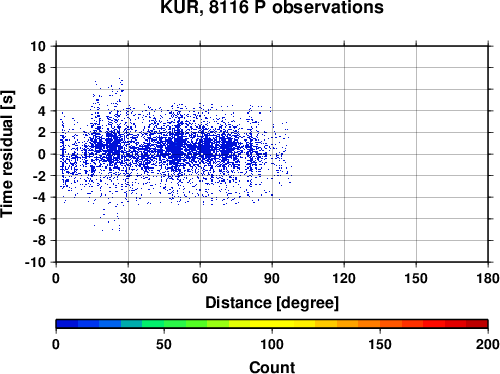Click the Distance [degree] x-axis label

click(x=272, y=303)
